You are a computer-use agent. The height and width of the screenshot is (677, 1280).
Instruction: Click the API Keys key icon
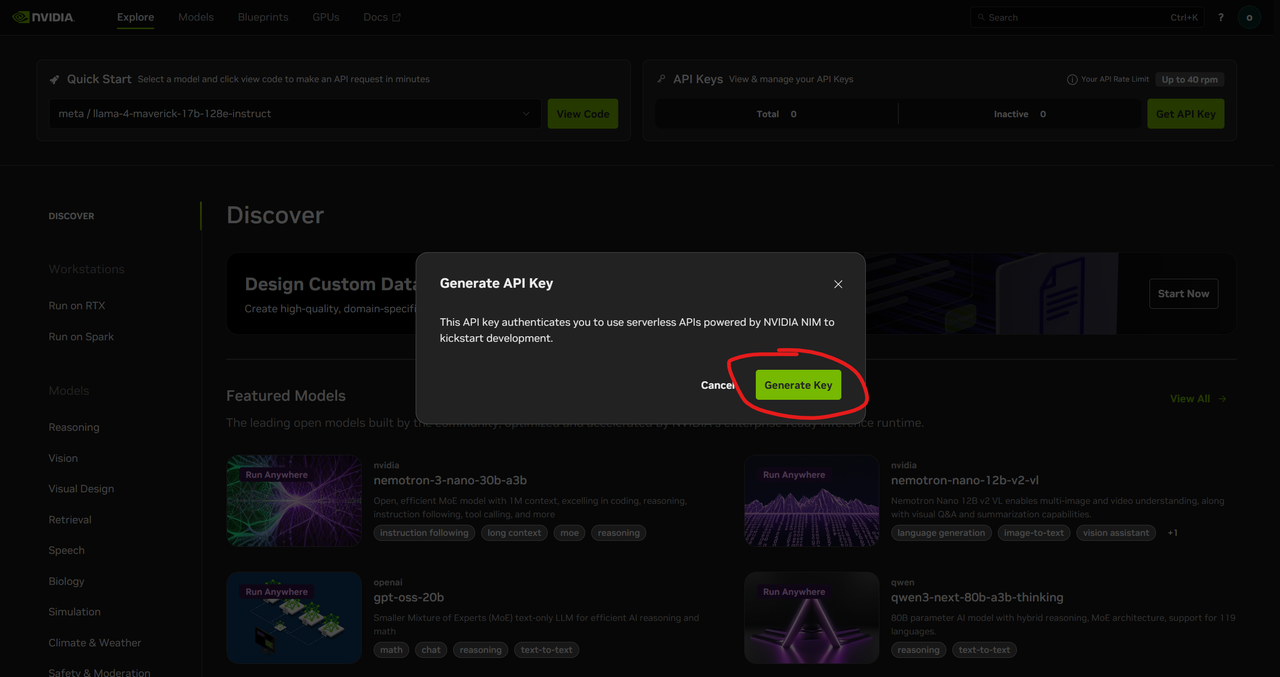(x=661, y=79)
